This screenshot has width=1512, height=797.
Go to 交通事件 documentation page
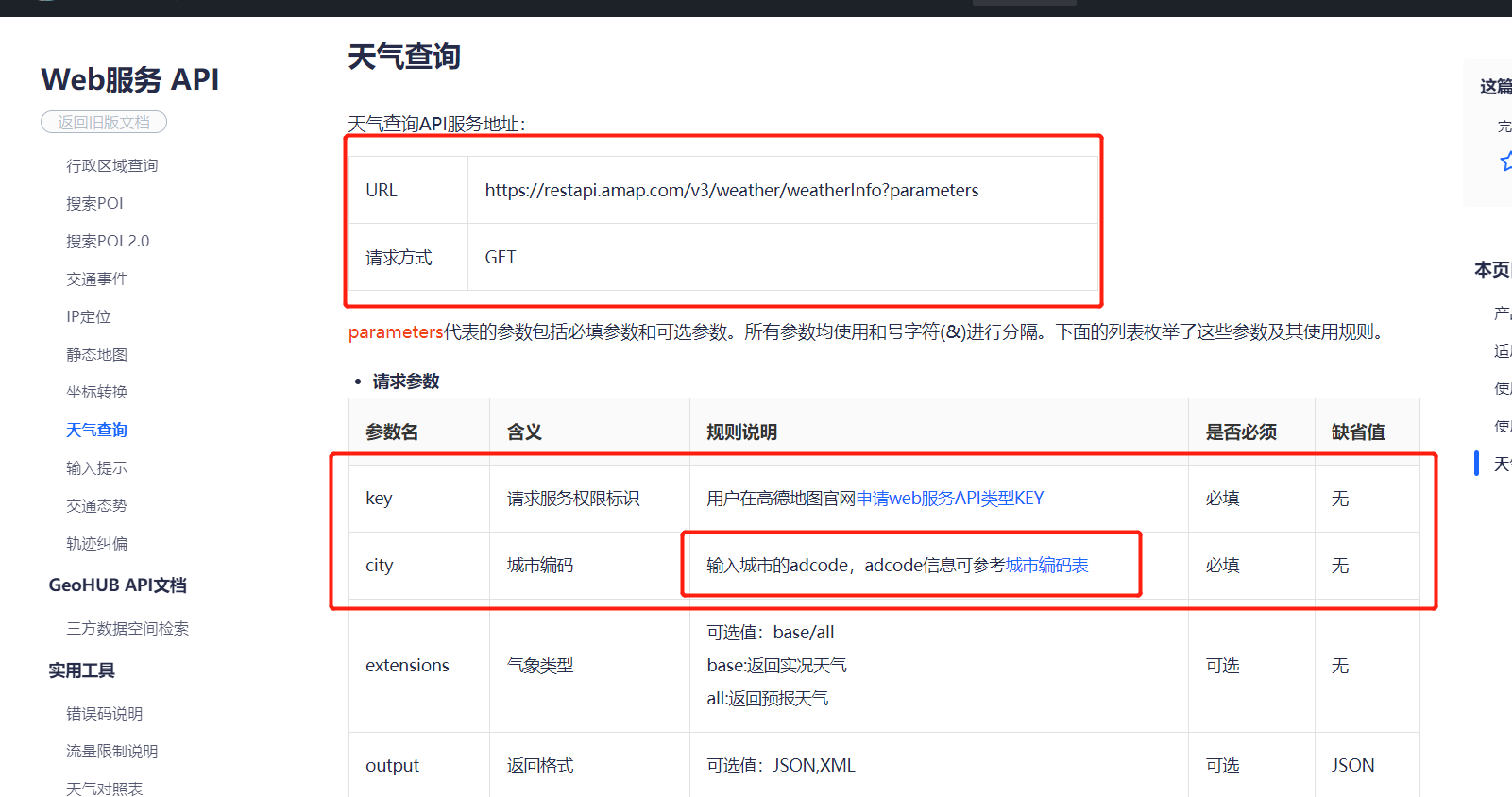pyautogui.click(x=96, y=280)
